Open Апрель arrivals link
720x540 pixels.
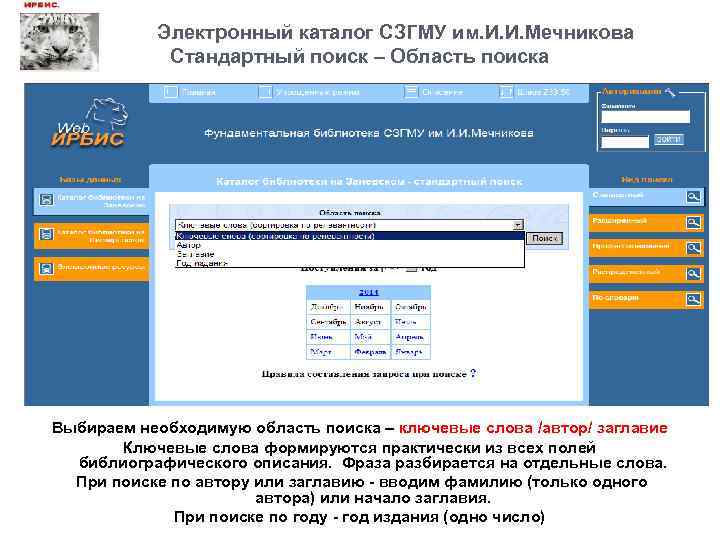pyautogui.click(x=410, y=337)
